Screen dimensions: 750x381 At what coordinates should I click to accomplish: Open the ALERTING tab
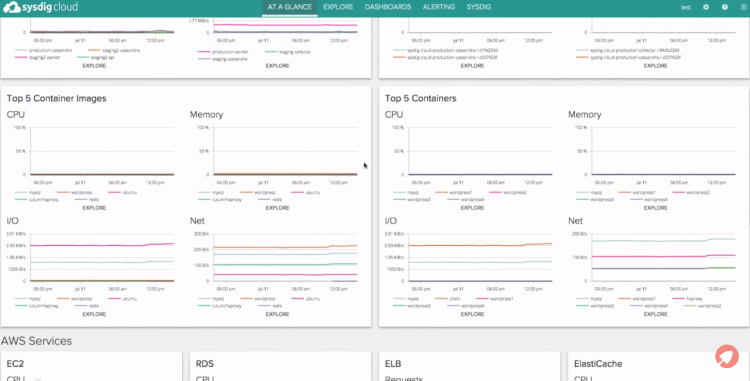click(439, 7)
